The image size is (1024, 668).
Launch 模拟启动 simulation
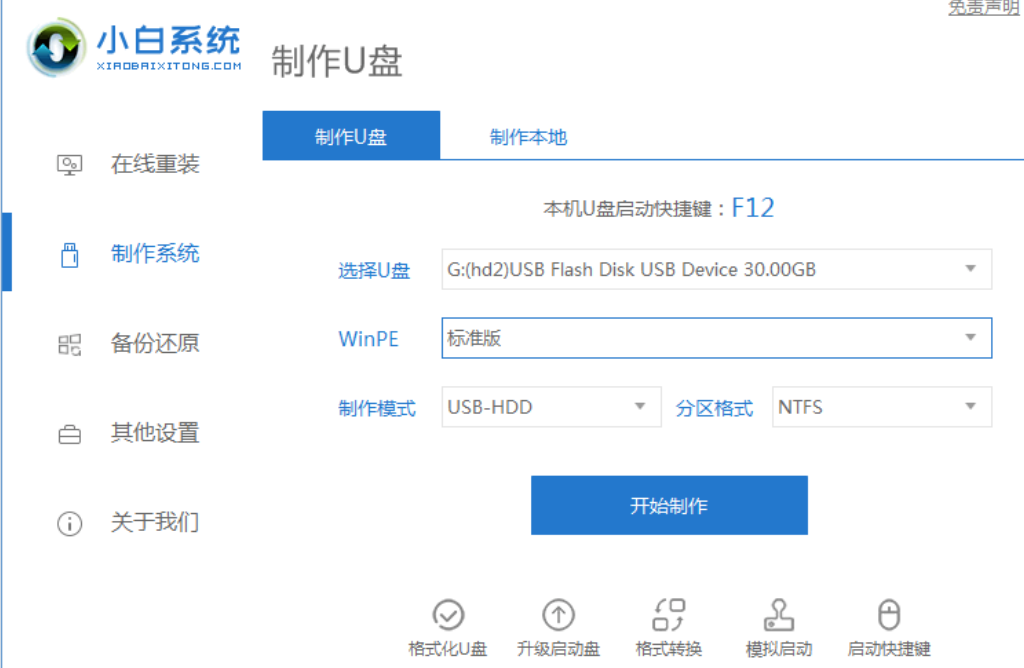click(x=779, y=625)
